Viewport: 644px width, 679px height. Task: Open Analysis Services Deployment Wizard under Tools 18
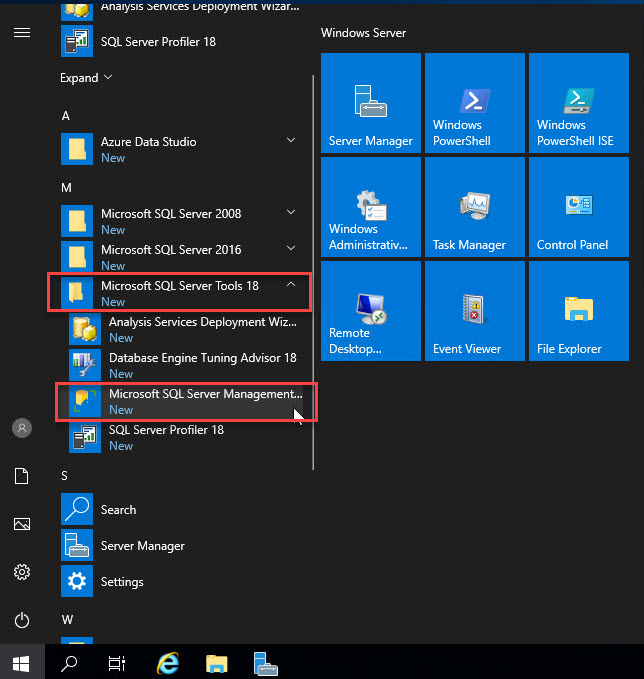coord(185,329)
